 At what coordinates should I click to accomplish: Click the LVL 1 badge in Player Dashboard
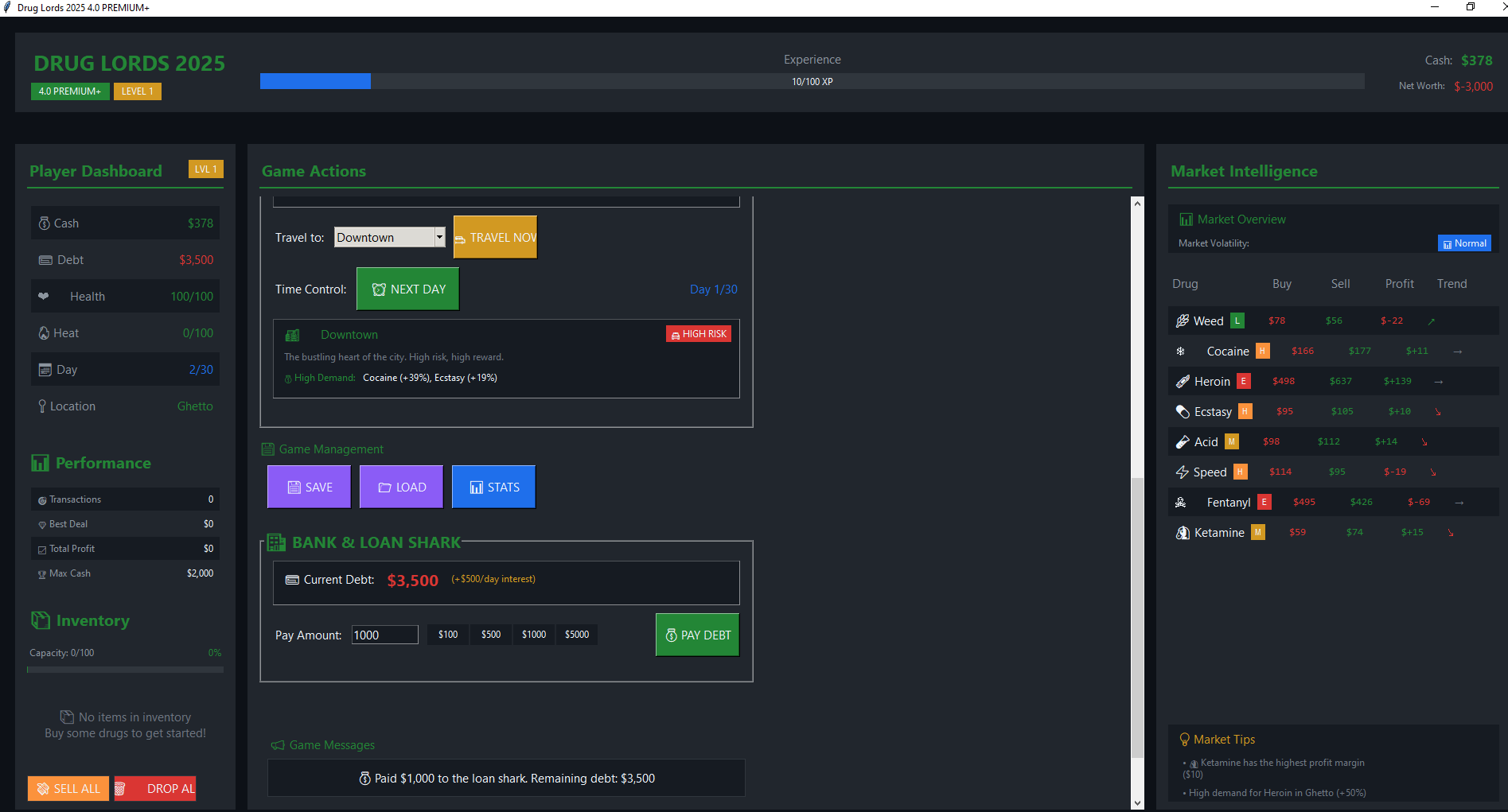tap(206, 169)
